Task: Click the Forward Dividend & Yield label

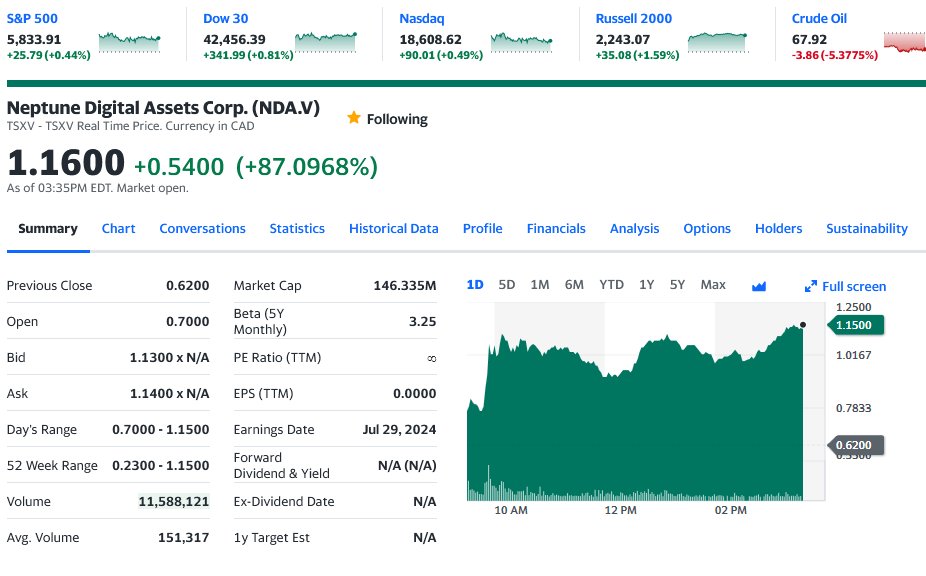Action: [281, 466]
